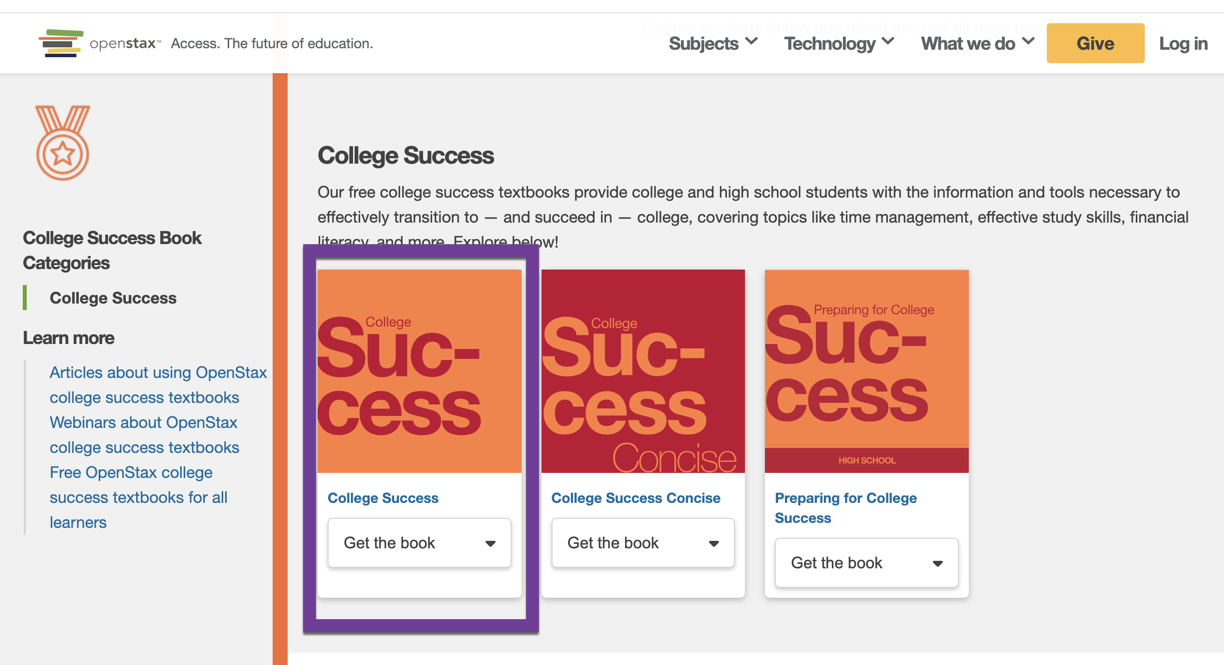Click the OpenStax logo icon

click(62, 43)
